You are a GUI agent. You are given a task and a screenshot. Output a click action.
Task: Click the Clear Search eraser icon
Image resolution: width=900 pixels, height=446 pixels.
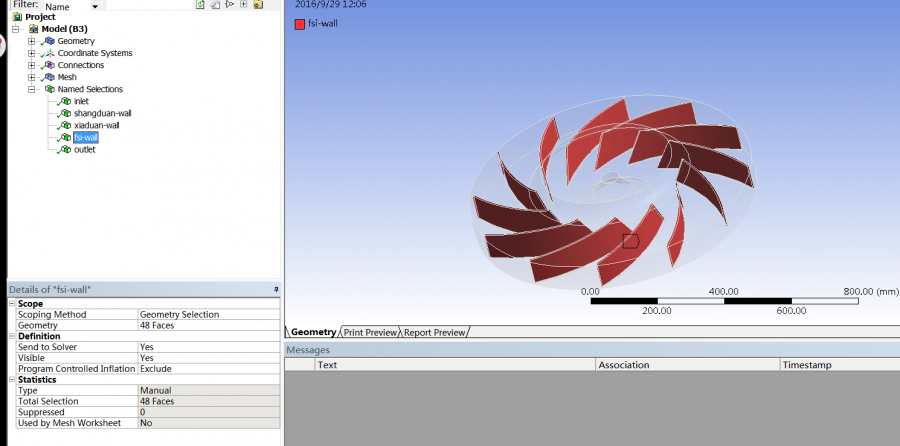(215, 4)
